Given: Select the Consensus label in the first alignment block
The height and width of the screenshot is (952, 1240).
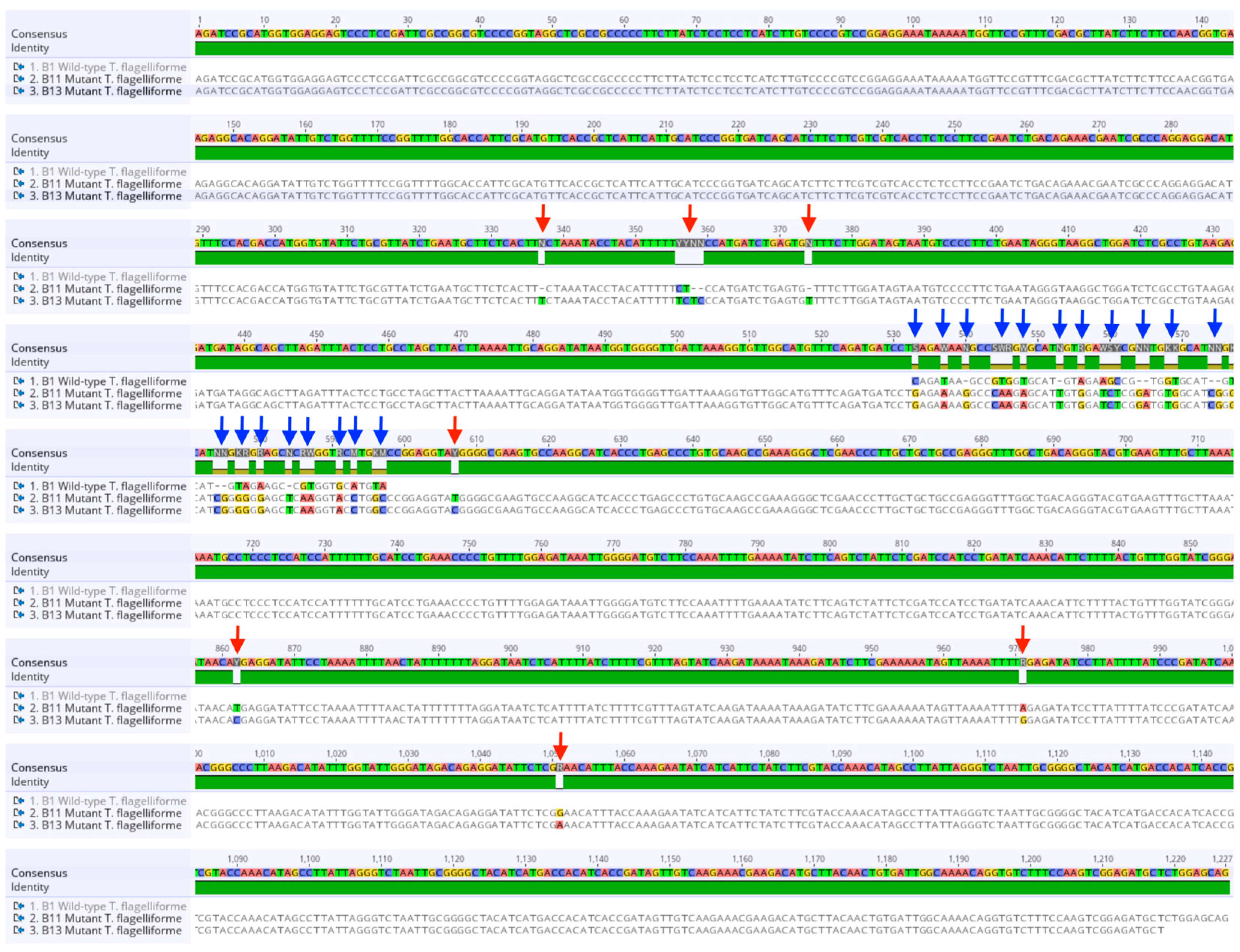Looking at the screenshot, I should click(39, 34).
